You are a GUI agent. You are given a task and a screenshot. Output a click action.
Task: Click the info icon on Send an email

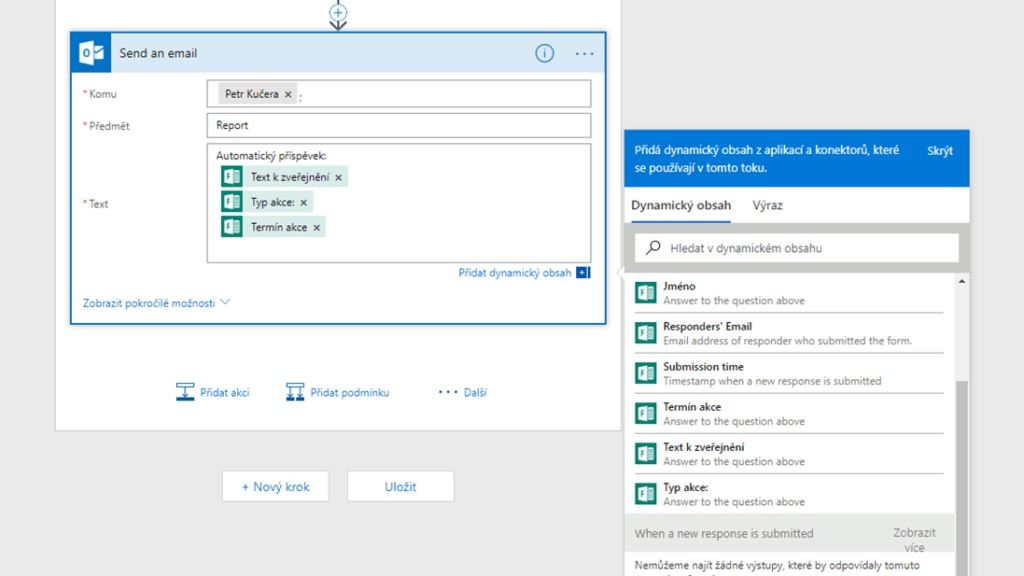pyautogui.click(x=544, y=54)
